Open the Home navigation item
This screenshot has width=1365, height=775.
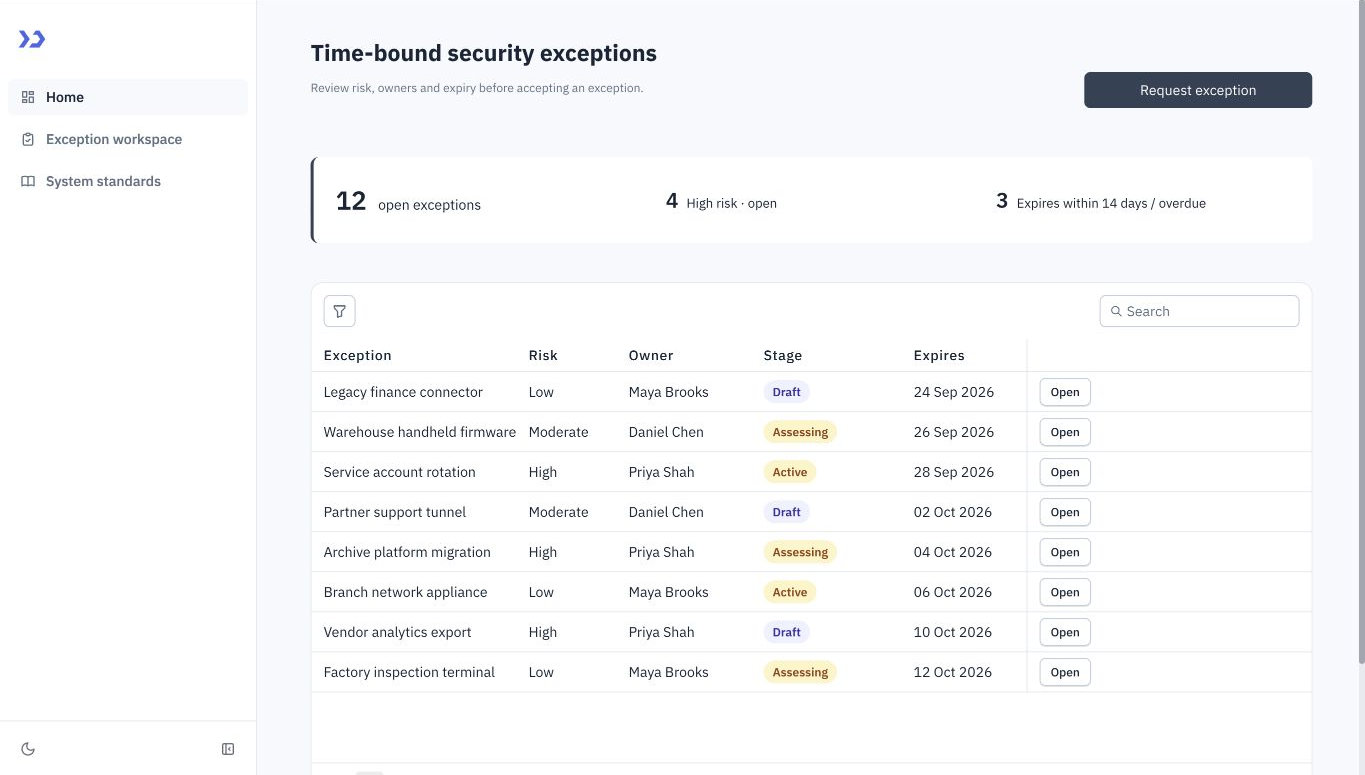click(x=128, y=97)
